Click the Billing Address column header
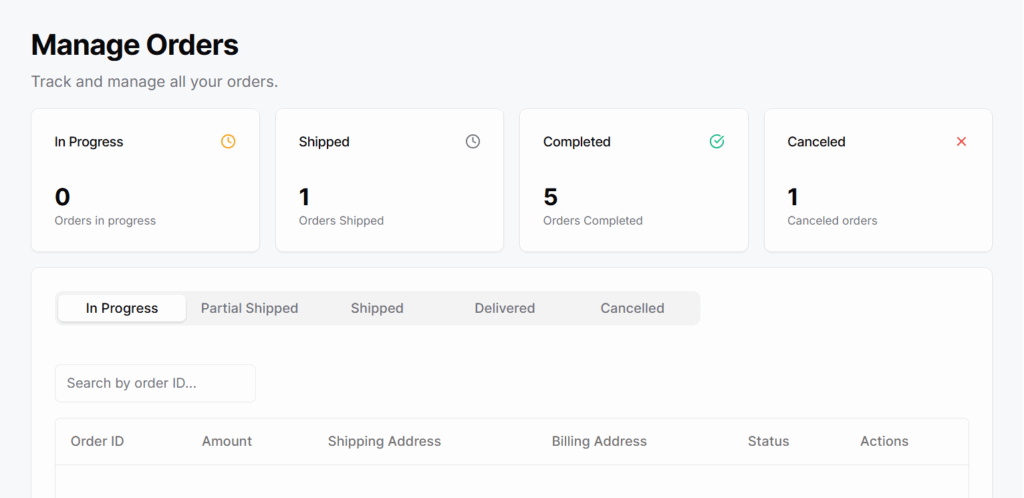 coord(599,441)
